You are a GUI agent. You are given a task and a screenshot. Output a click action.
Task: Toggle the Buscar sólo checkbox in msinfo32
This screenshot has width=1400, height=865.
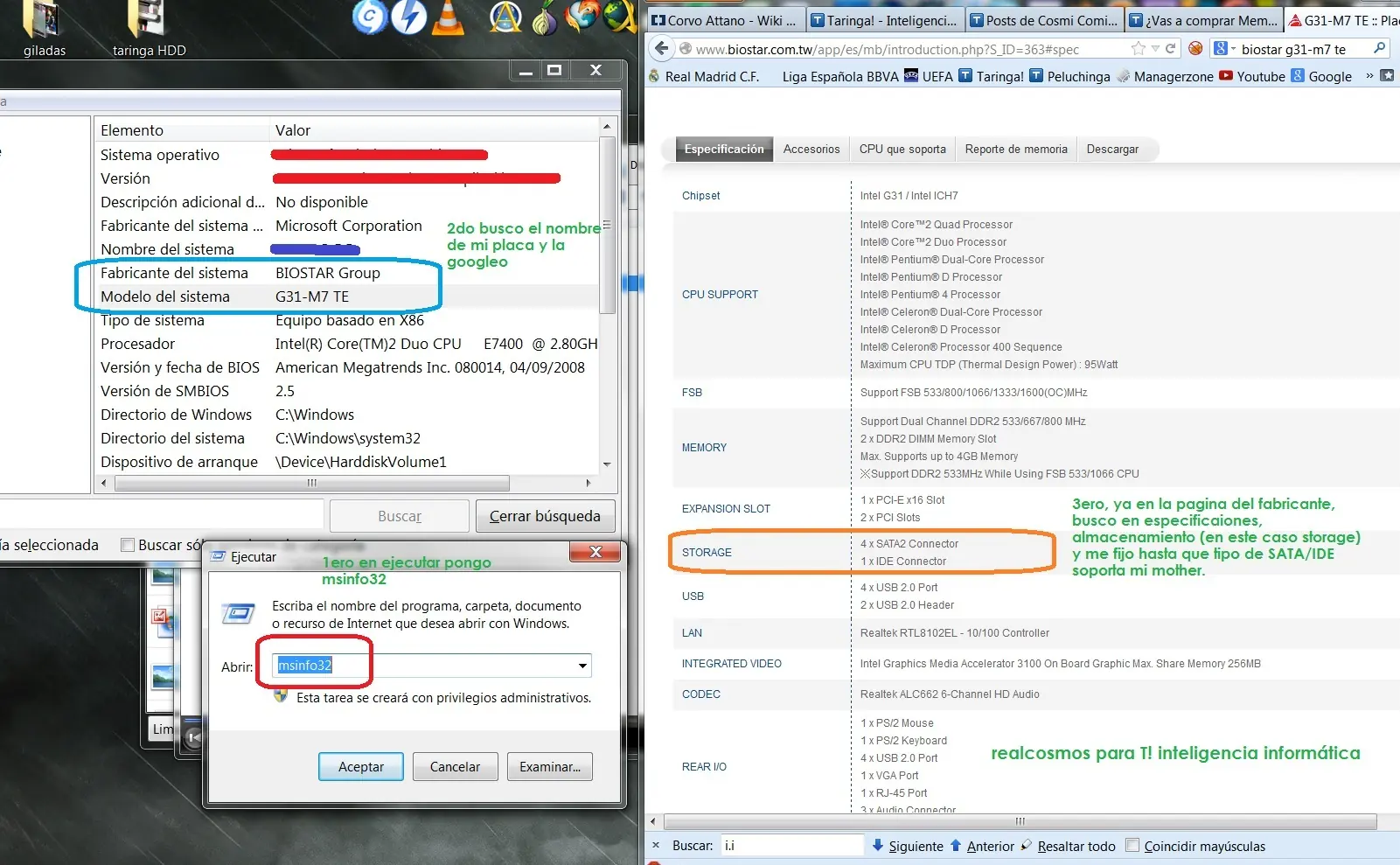[x=128, y=545]
